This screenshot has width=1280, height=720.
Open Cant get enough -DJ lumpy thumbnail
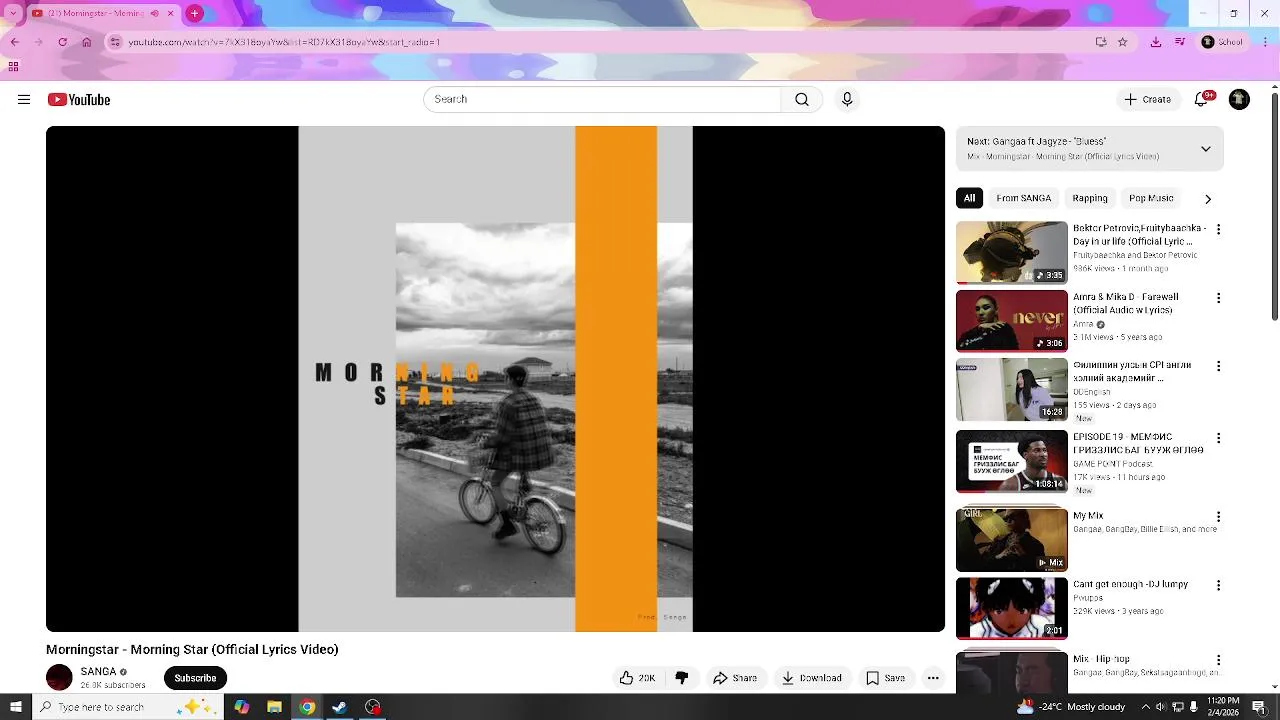coord(1011,608)
